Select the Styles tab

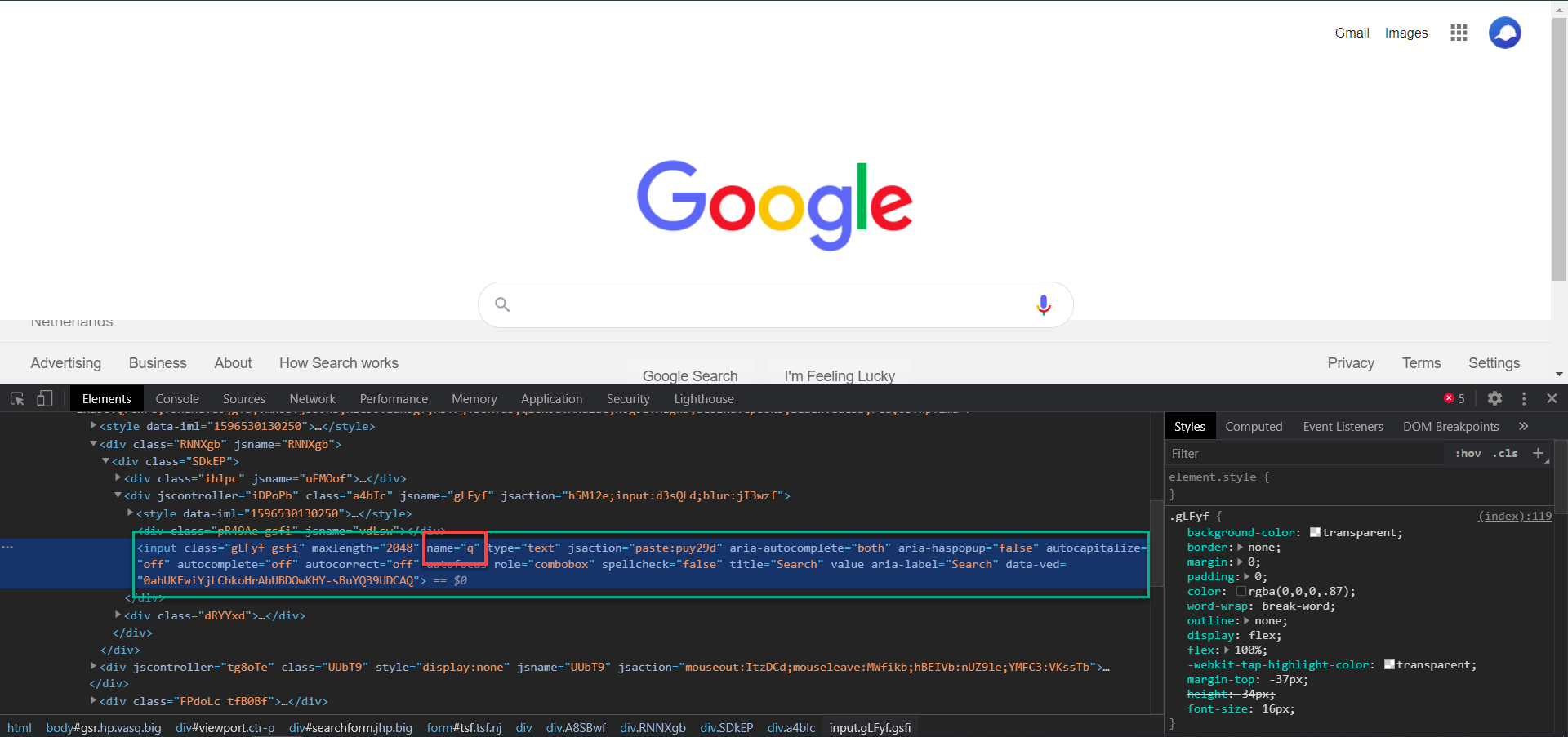pos(1189,426)
